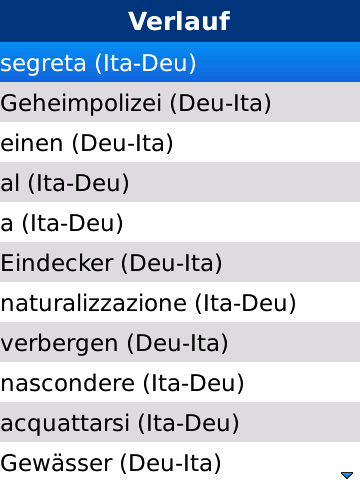The width and height of the screenshot is (360, 480).
Task: Open acquattarsi (Ita-Deu) from the history
Action: [180, 422]
